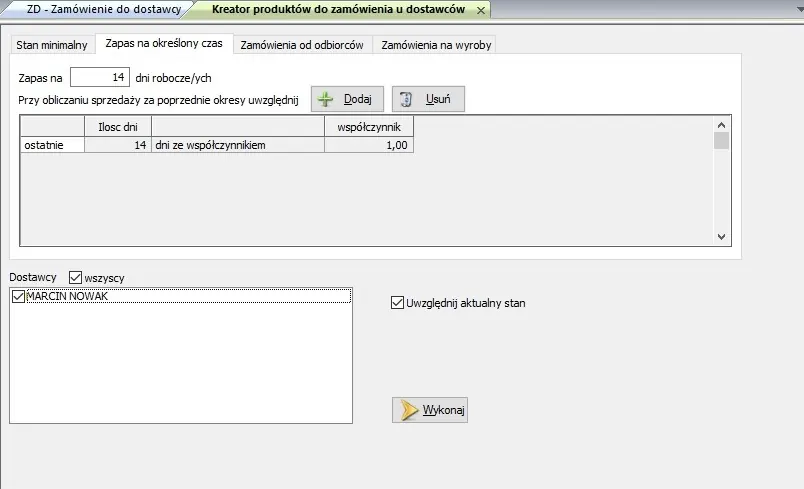Screen dimensions: 804x489
Task: Click the dni robocze/ych label
Action: tap(173, 78)
